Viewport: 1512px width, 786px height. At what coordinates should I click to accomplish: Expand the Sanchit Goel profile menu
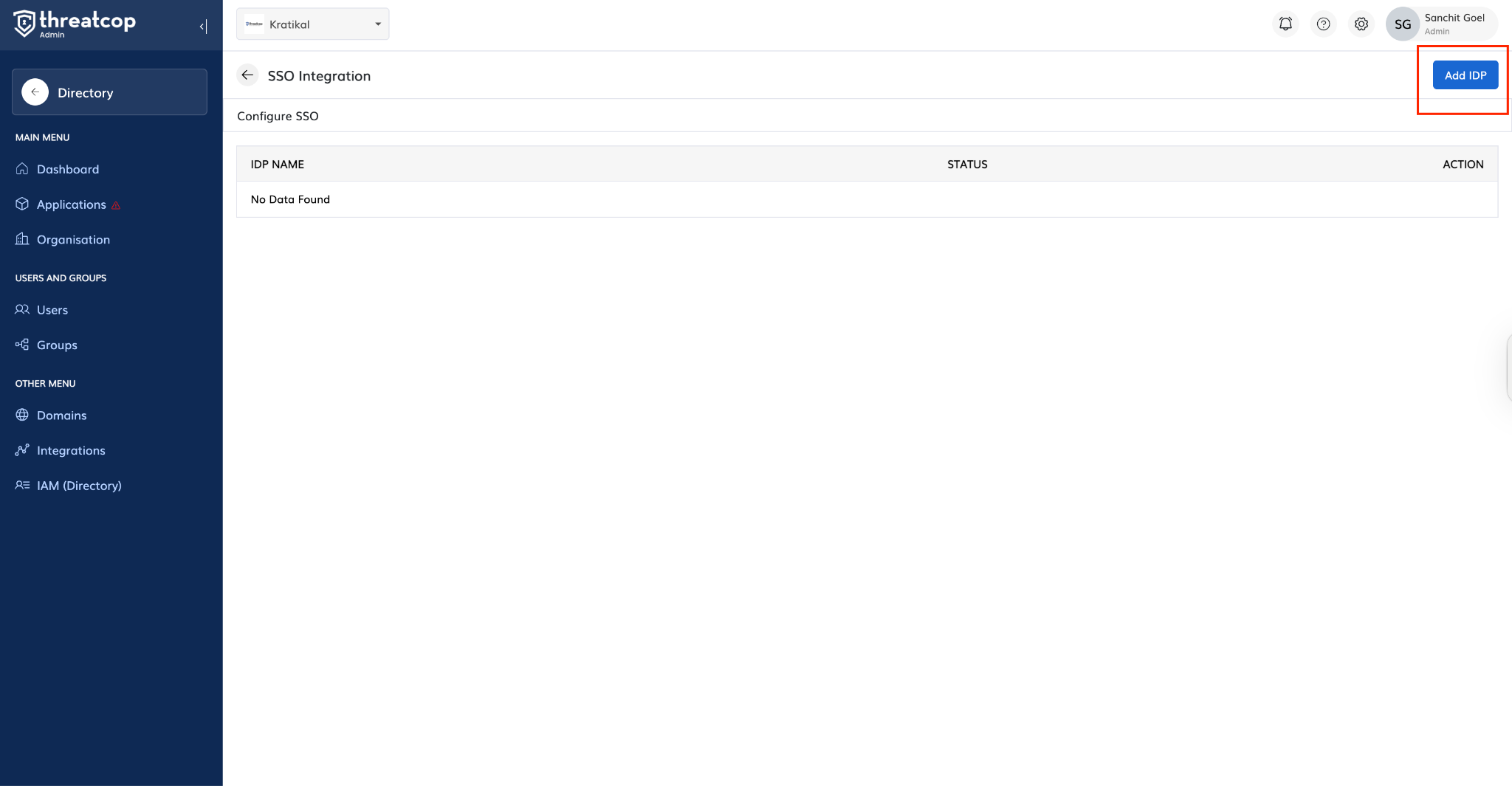1454,24
